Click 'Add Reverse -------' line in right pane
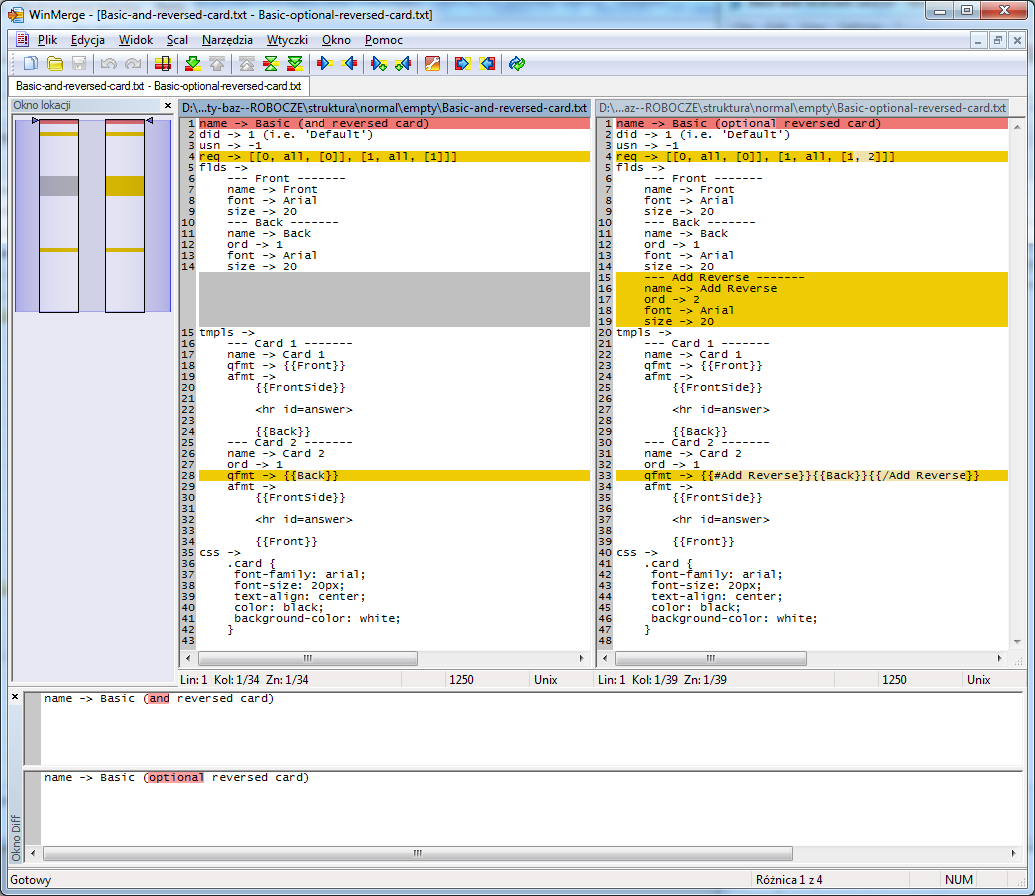Screen dimensions: 1035x896 [x=812, y=277]
